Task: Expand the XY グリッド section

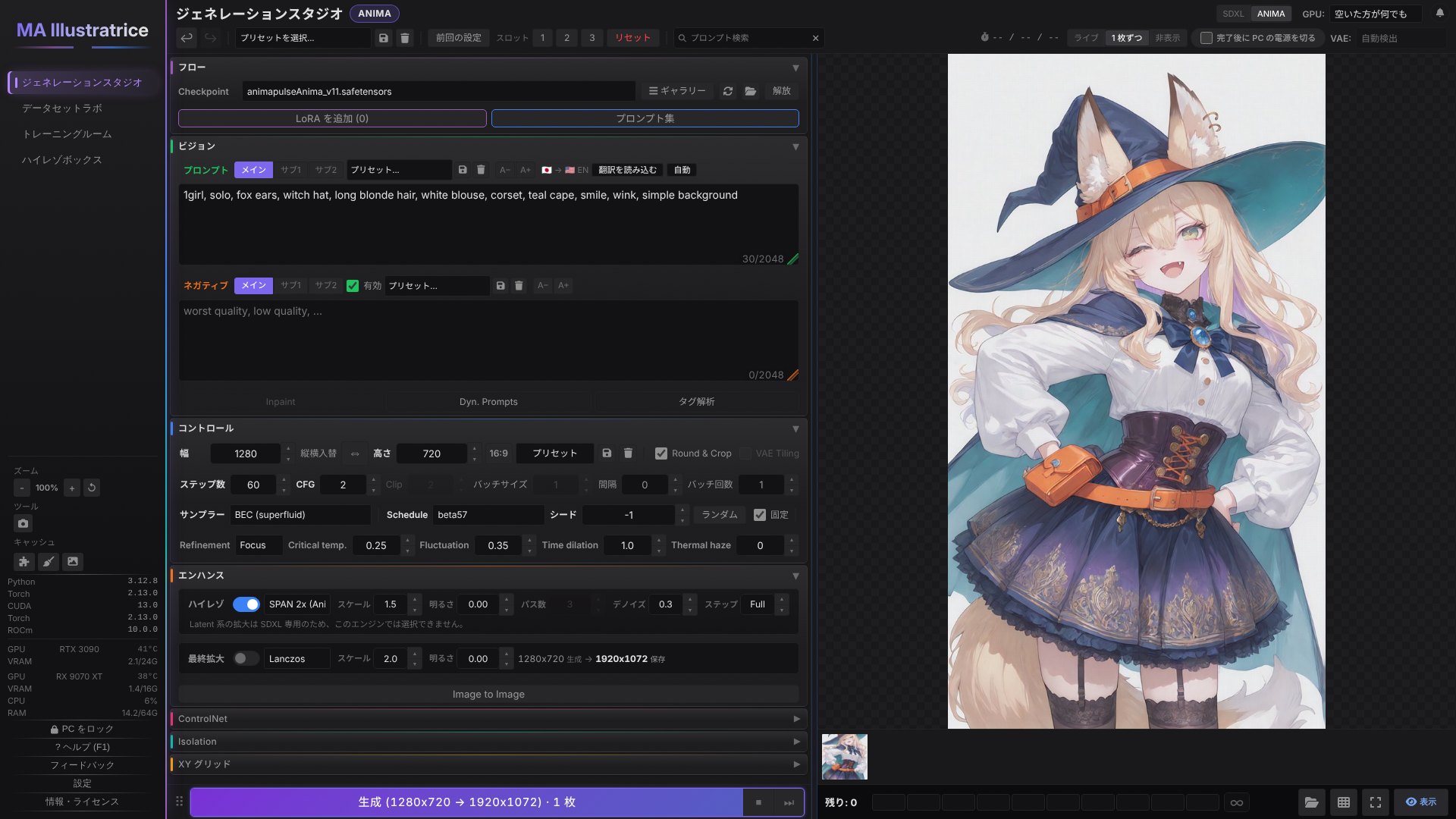Action: pyautogui.click(x=488, y=764)
